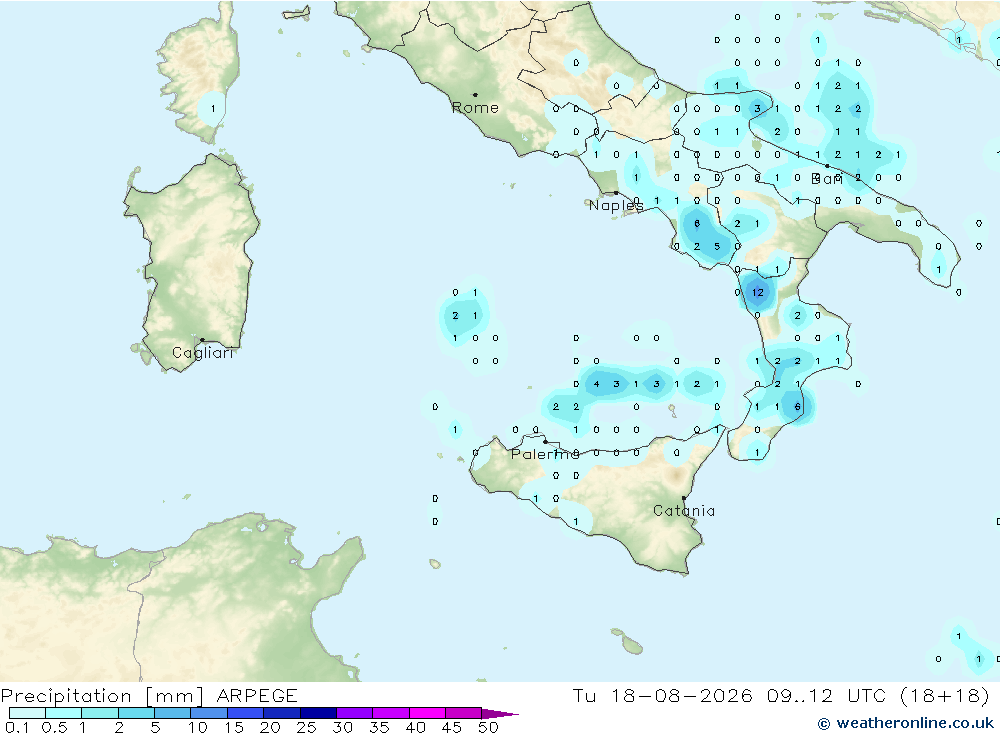Click the Catania city marker dot
This screenshot has width=1000, height=733.
point(684,498)
